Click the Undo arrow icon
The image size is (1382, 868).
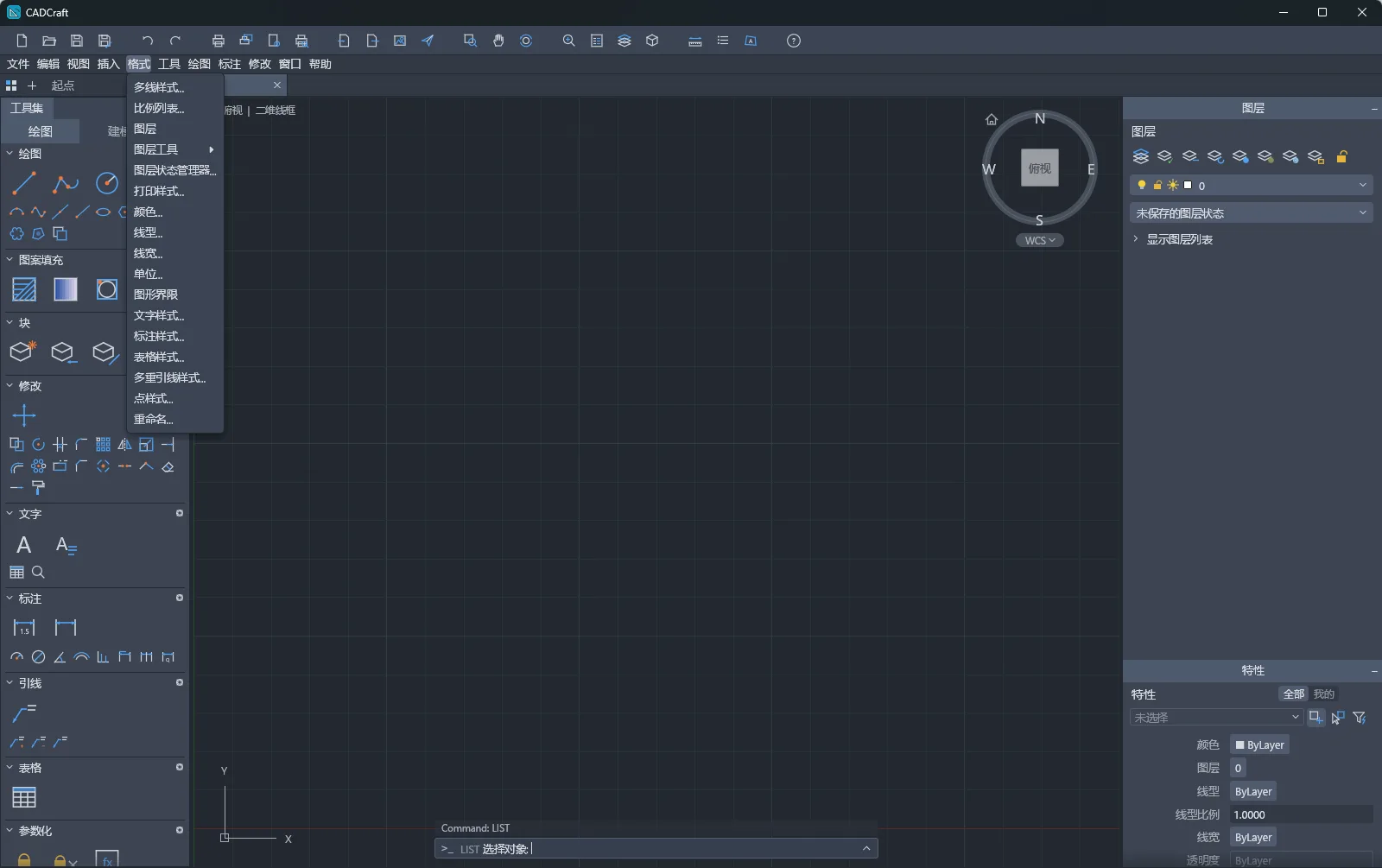tap(148, 41)
